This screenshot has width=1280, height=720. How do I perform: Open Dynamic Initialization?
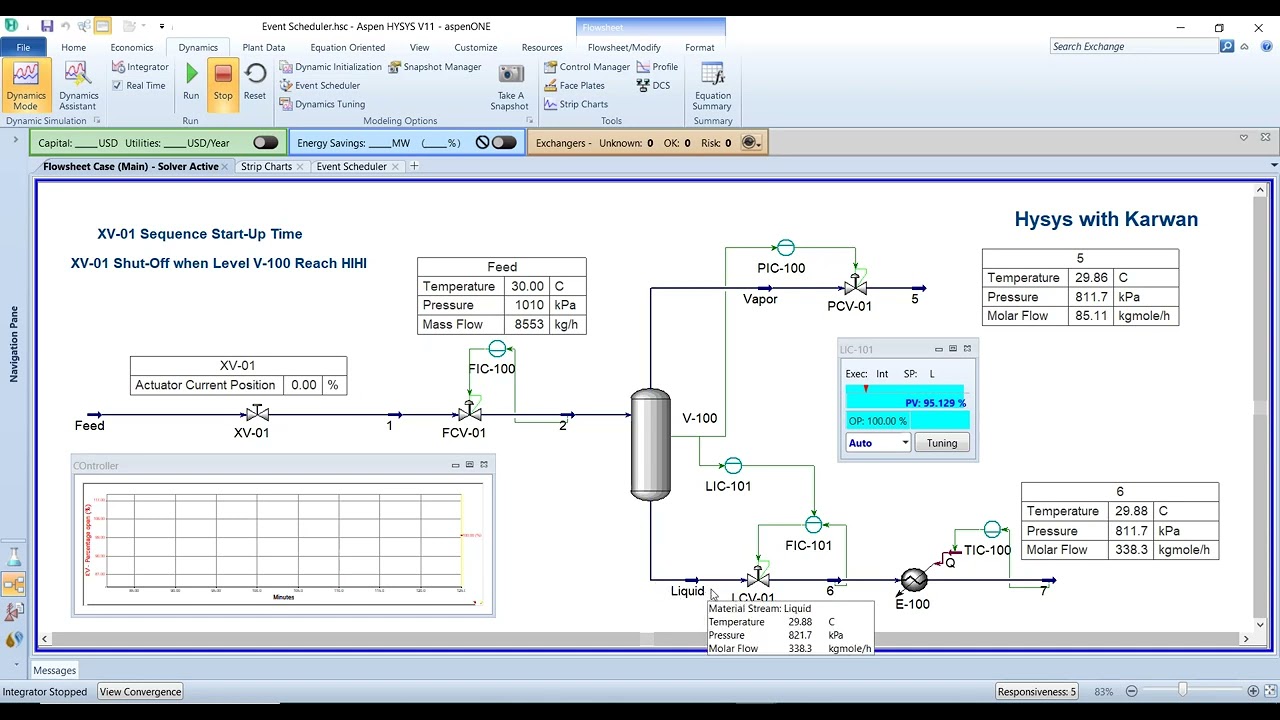click(331, 67)
